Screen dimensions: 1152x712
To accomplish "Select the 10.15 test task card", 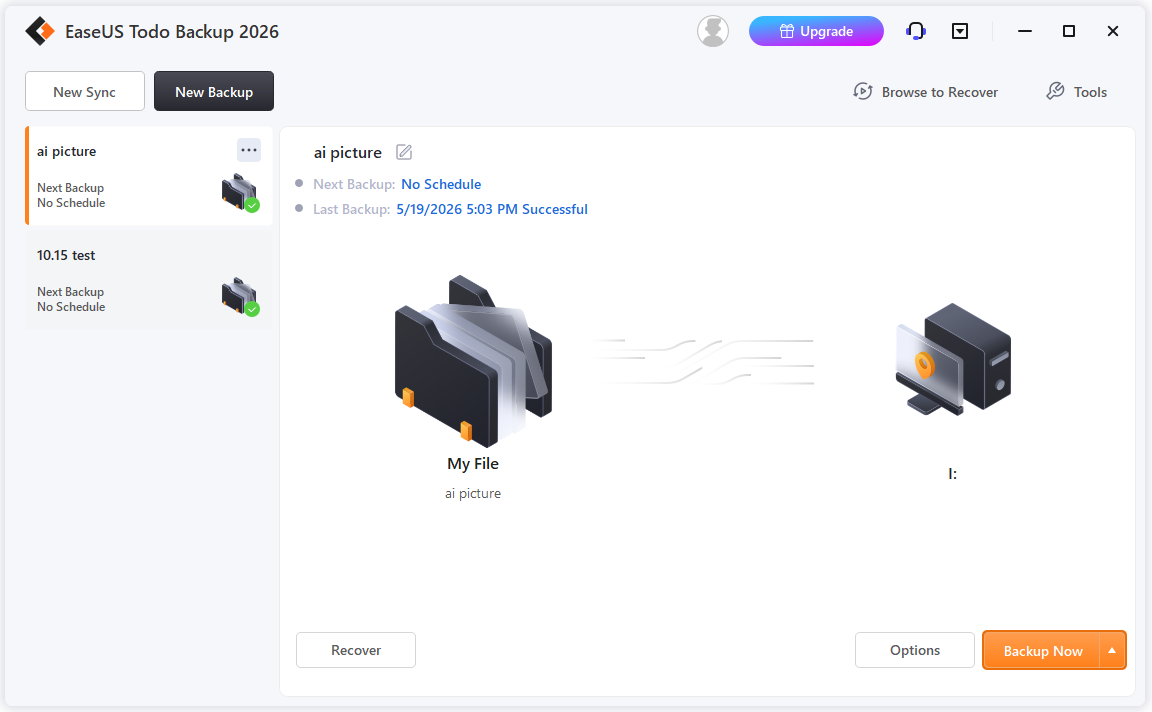I will [x=149, y=281].
